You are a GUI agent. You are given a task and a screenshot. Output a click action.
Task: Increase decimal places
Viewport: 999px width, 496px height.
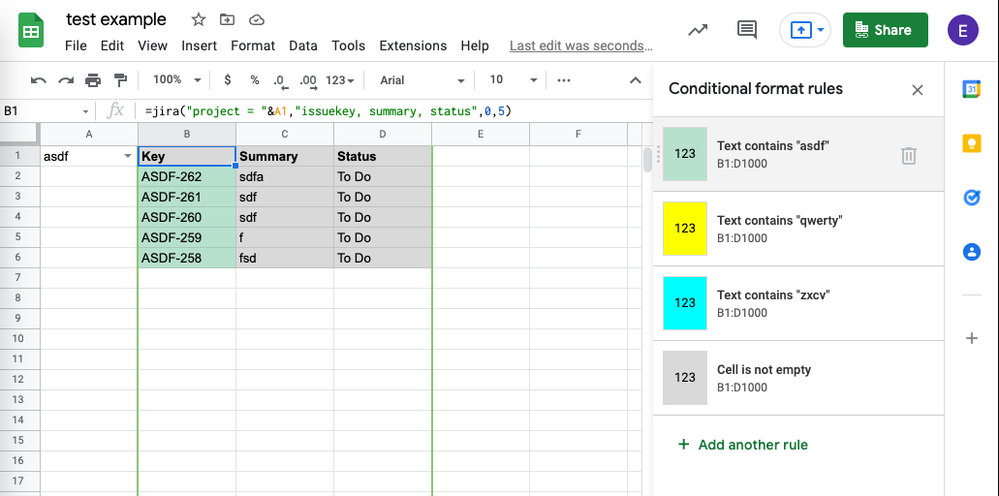click(x=308, y=80)
